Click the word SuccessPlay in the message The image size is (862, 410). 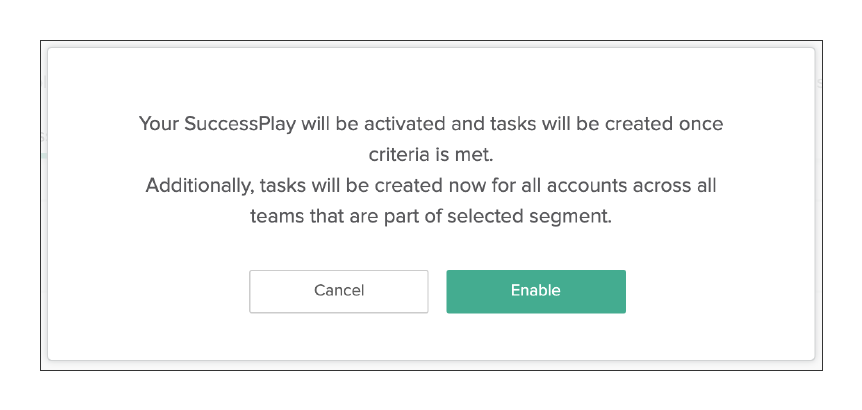click(240, 124)
